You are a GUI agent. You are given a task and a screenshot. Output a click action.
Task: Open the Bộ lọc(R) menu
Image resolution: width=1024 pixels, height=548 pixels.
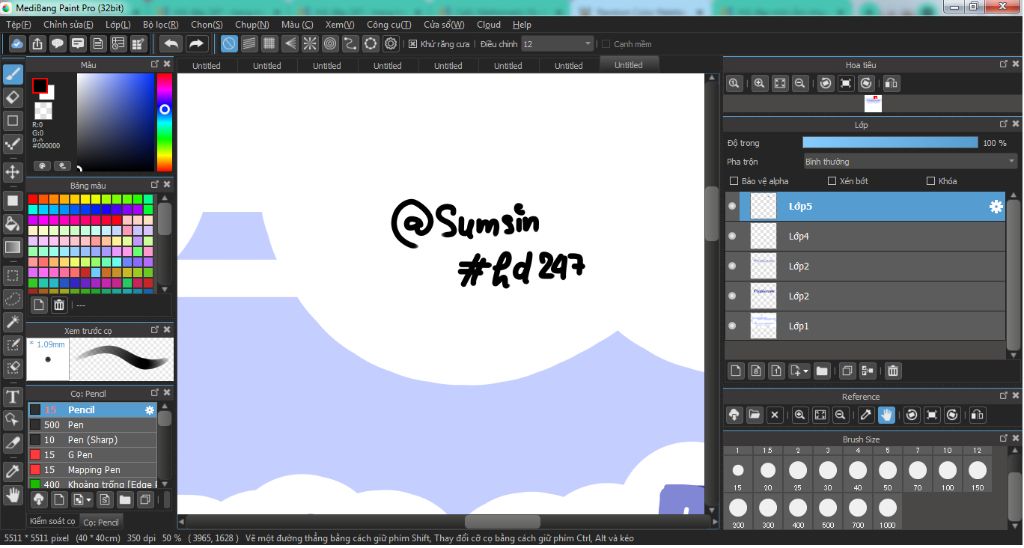click(x=161, y=25)
